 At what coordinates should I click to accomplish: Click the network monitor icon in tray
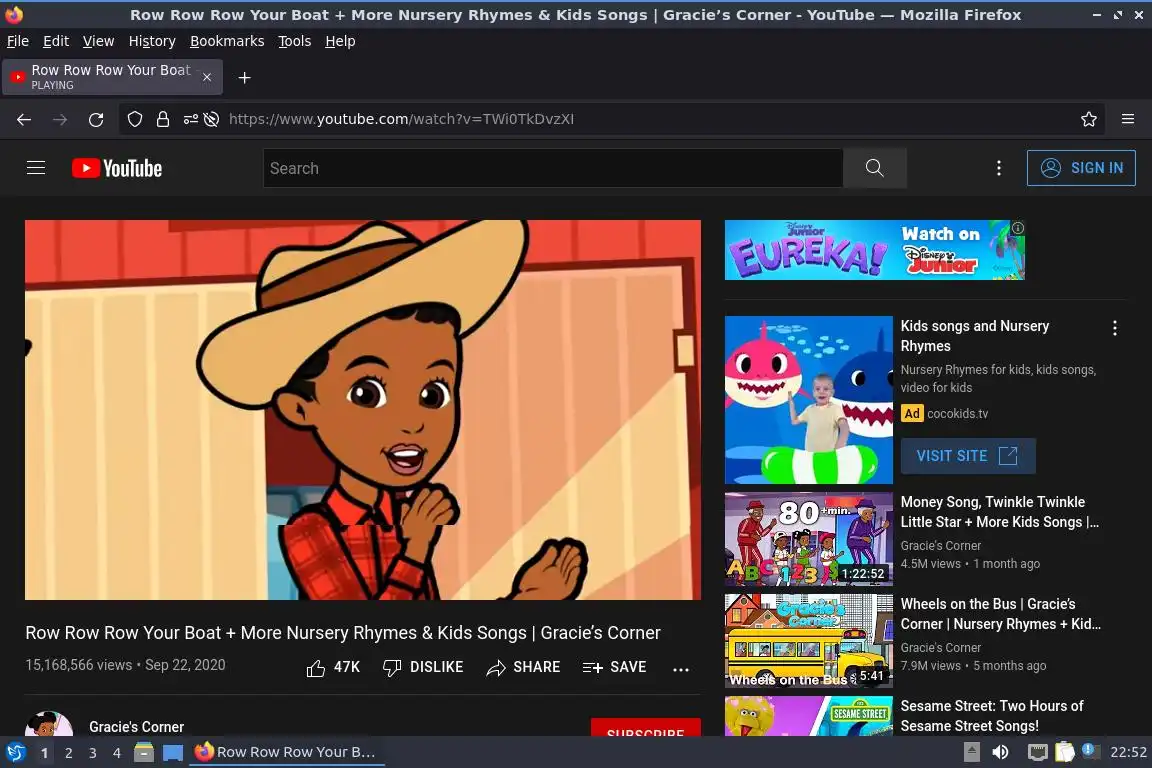[x=1037, y=752]
